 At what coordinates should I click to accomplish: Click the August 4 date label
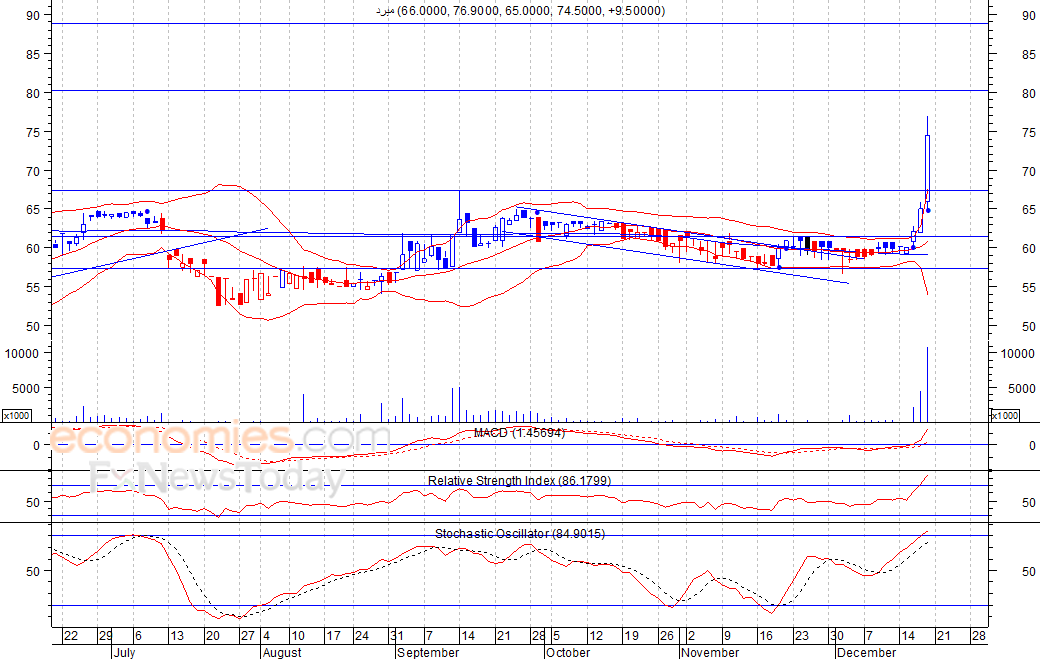click(267, 636)
